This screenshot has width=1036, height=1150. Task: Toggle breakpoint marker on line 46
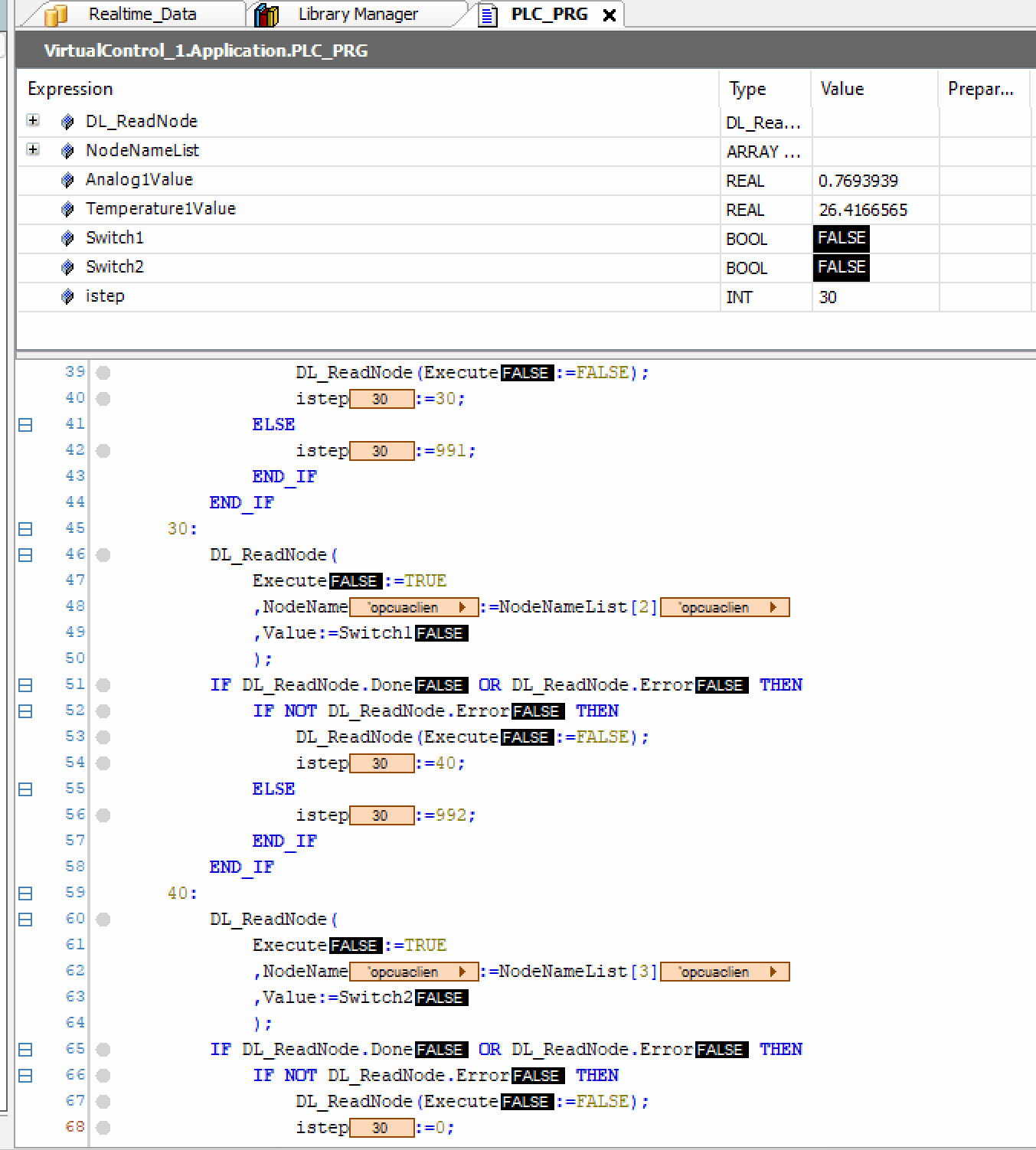click(x=103, y=555)
